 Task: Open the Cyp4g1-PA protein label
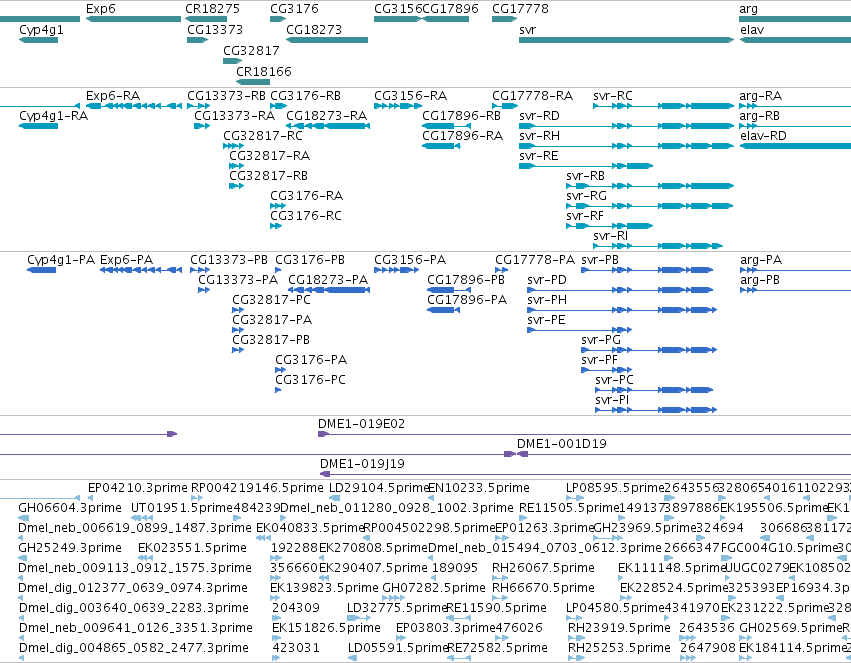click(61, 260)
